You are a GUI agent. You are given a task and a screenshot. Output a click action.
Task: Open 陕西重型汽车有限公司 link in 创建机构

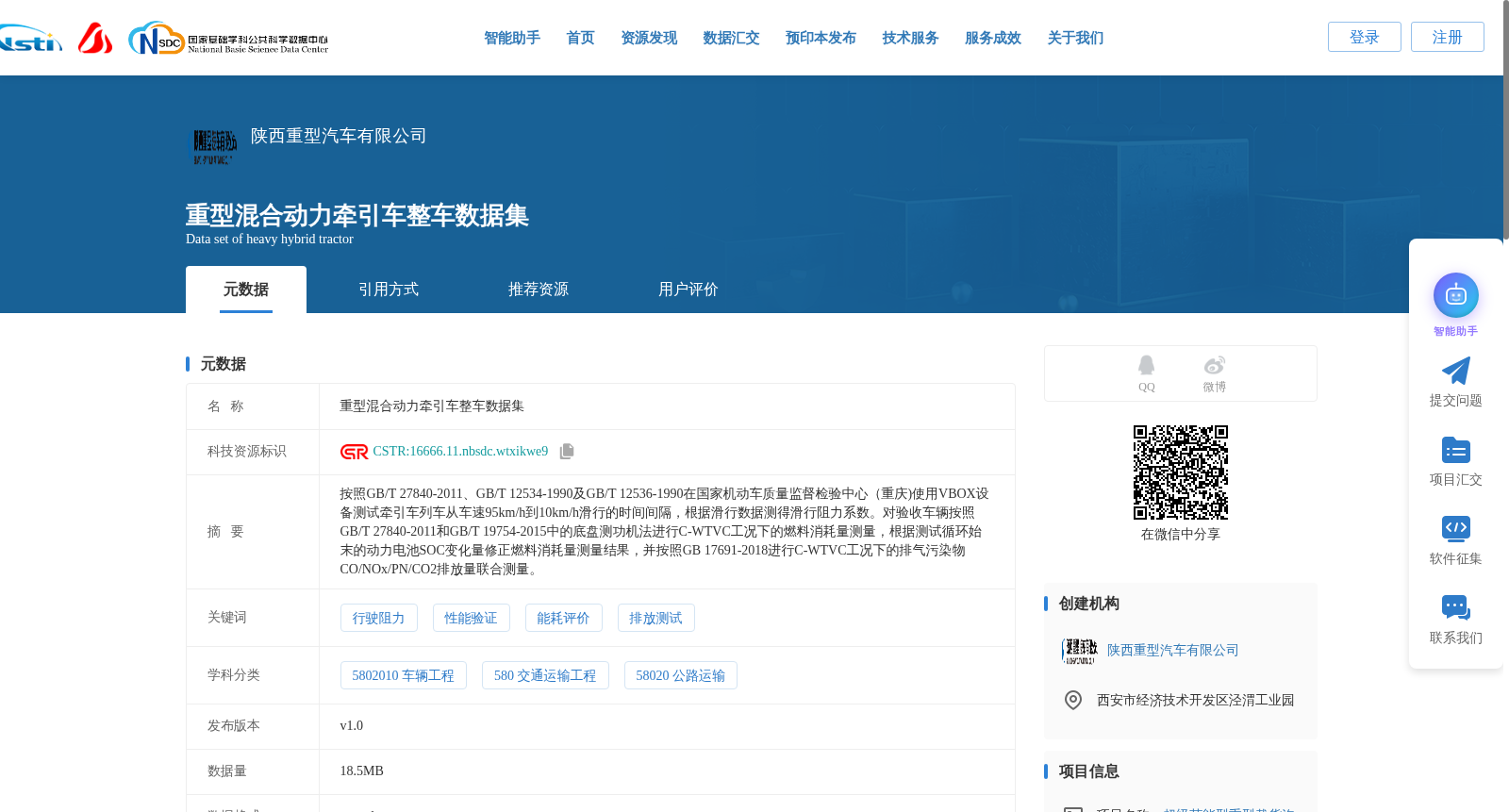[1172, 651]
